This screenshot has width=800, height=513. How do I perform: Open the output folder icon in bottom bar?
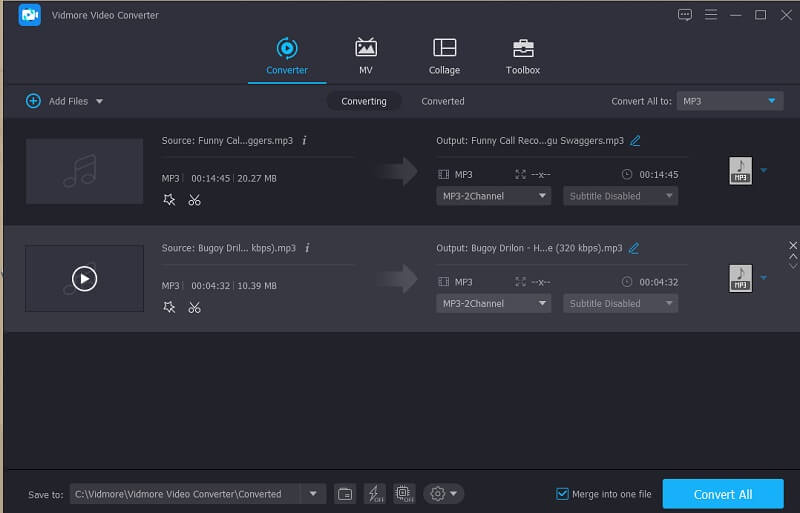coord(345,493)
